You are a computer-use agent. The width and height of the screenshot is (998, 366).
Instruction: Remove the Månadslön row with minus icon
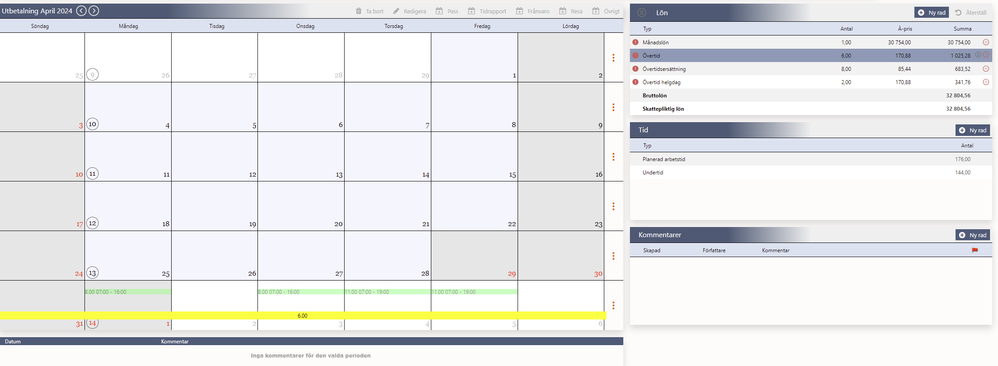pyautogui.click(x=986, y=42)
